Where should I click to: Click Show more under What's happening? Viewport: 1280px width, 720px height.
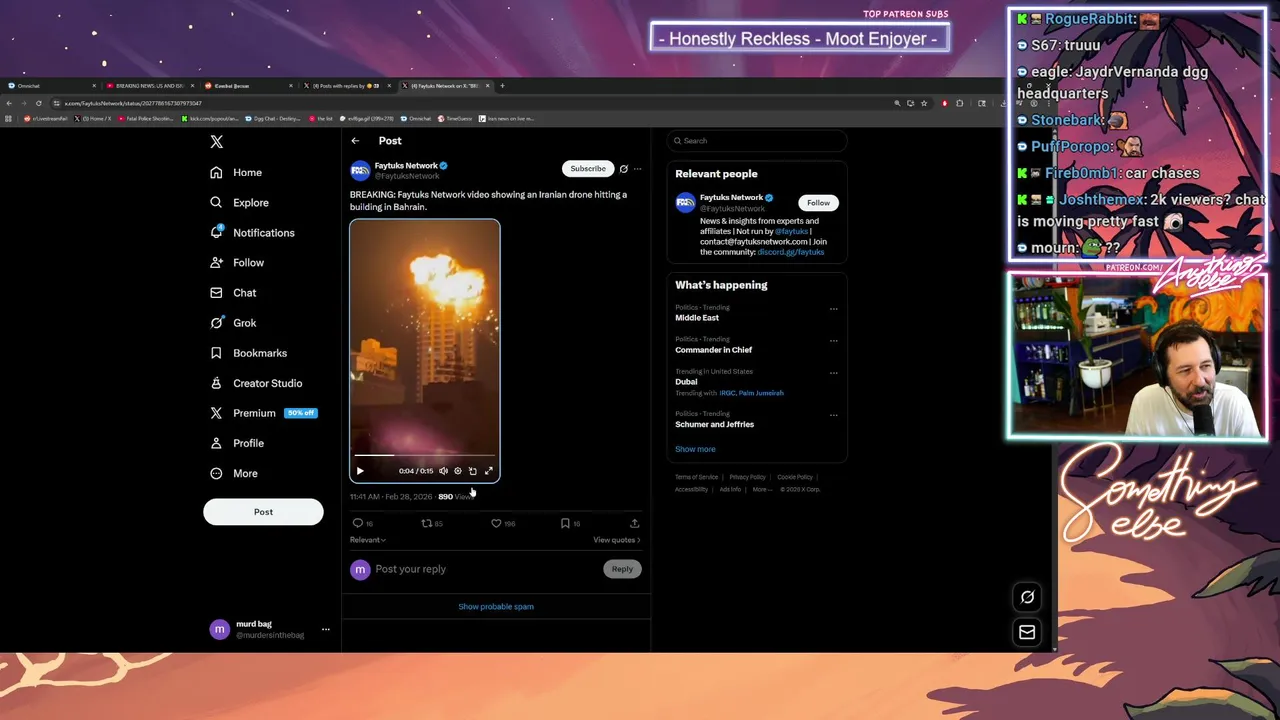(x=695, y=449)
